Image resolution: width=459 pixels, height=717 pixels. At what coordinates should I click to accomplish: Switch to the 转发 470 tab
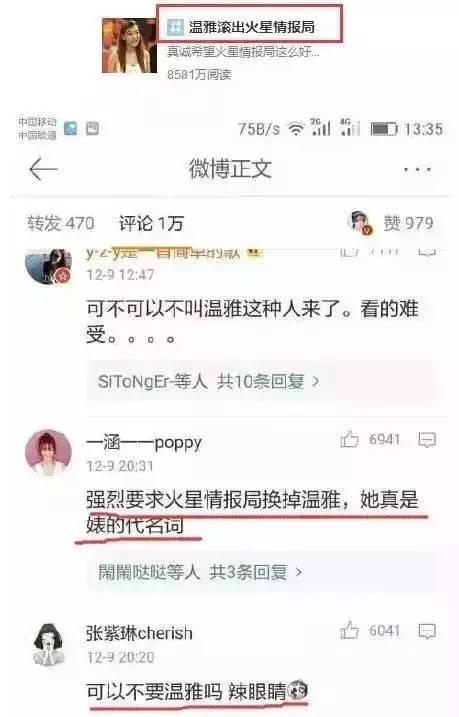[61, 223]
